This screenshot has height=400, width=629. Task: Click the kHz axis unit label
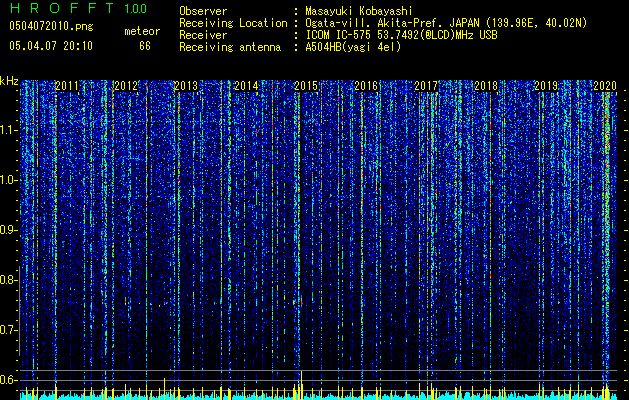coord(9,81)
